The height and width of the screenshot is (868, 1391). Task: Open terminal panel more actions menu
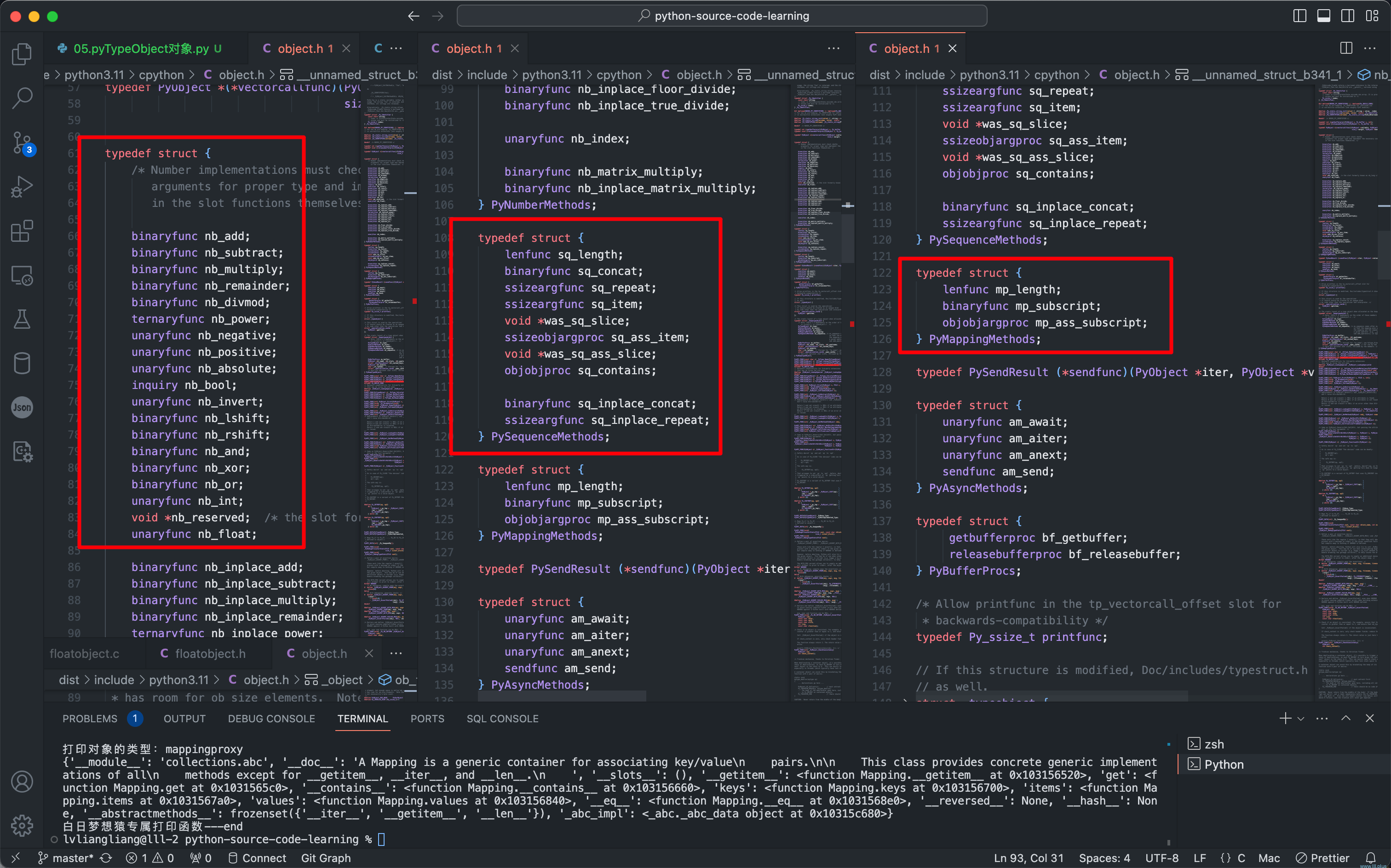tap(1322, 718)
